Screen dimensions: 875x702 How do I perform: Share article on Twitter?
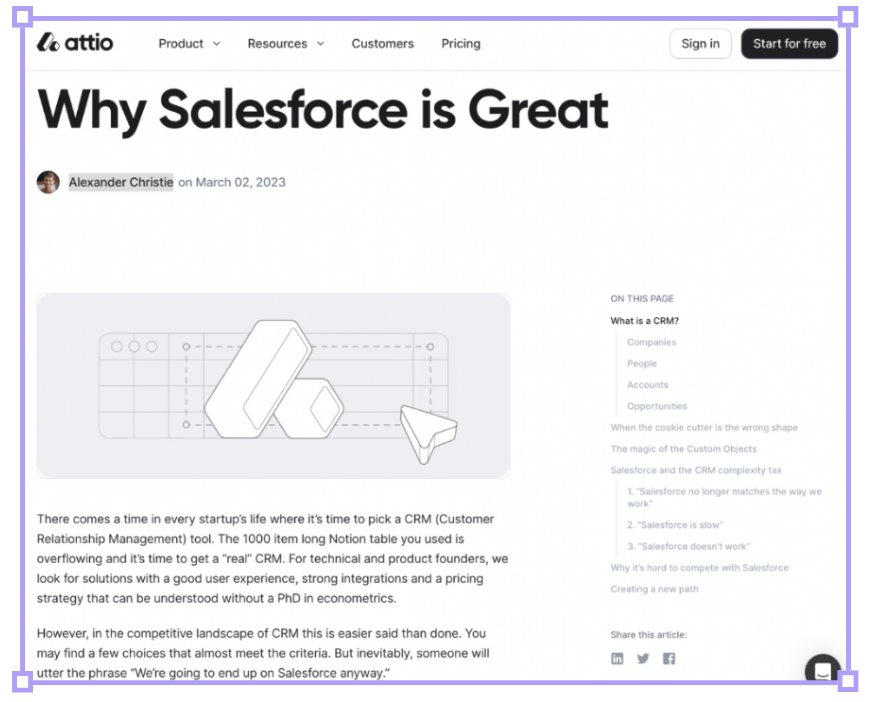pyautogui.click(x=643, y=658)
